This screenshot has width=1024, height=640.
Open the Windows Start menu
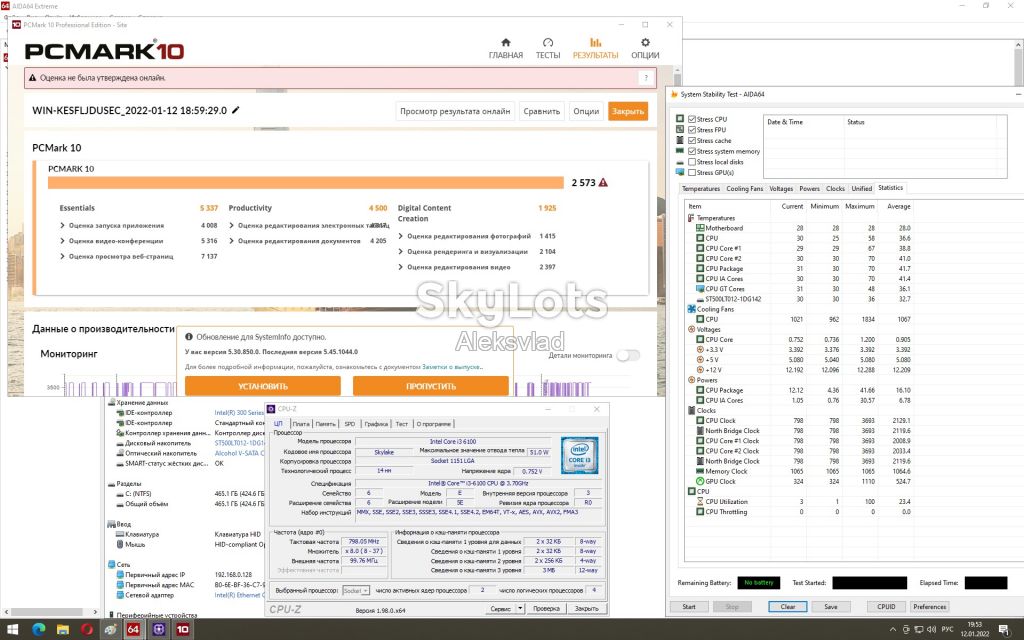[13, 630]
